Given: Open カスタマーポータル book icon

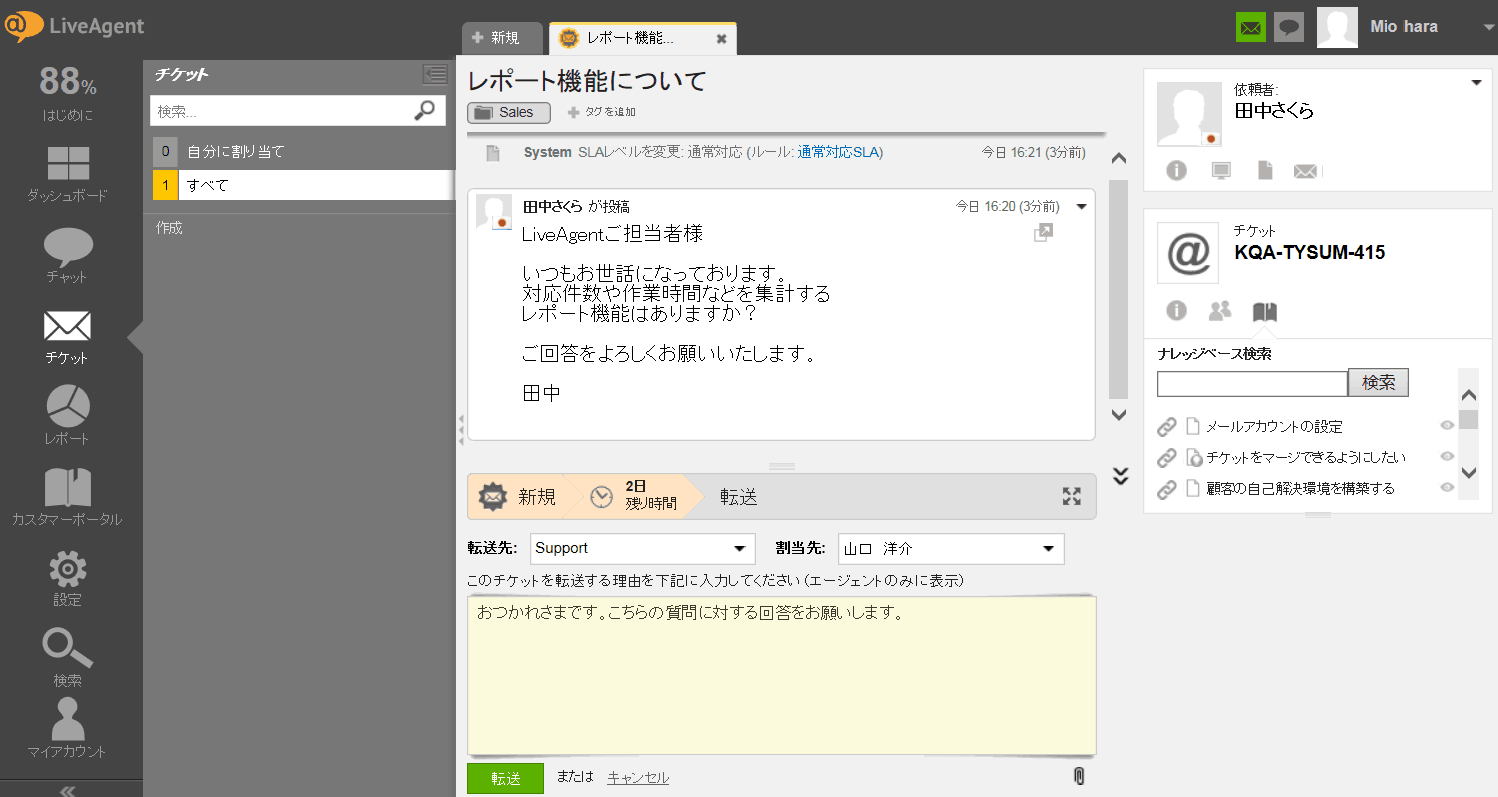Looking at the screenshot, I should (68, 497).
